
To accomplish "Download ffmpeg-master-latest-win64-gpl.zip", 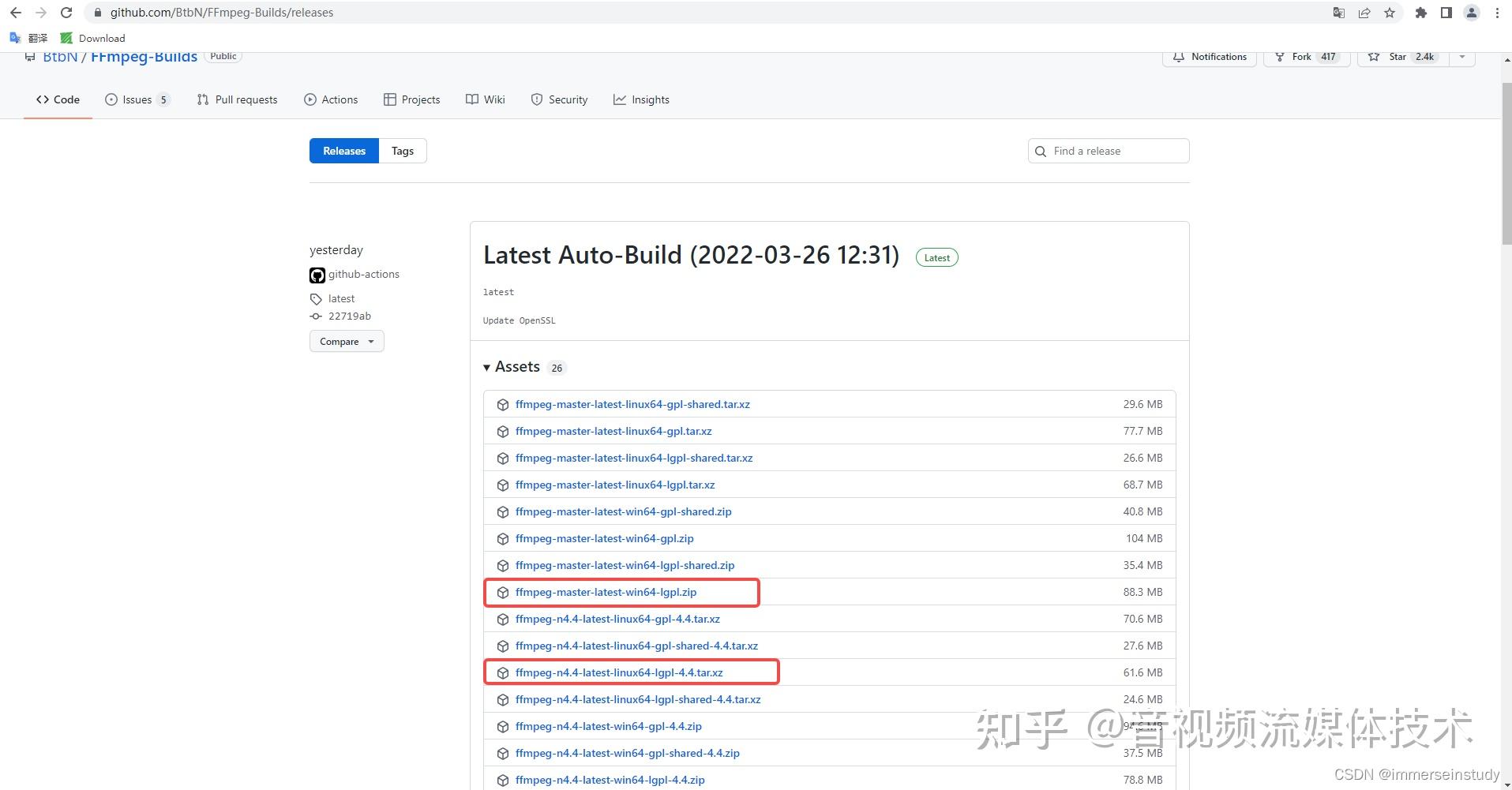I will tap(605, 538).
